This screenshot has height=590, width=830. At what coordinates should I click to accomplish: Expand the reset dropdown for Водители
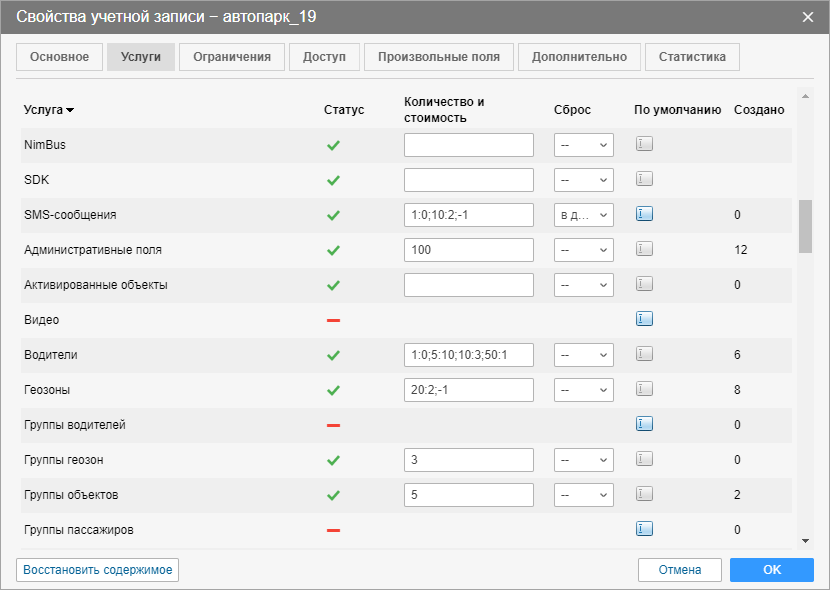(x=584, y=355)
